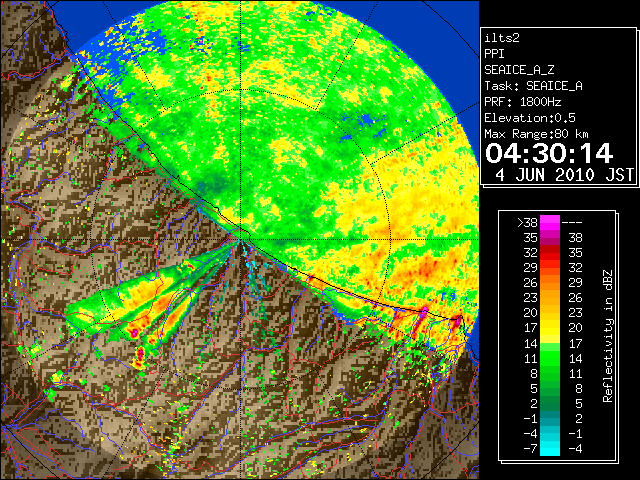Click the 'Reflectivity in dBZ' axis label
Viewport: 640px width, 480px height.
pos(608,336)
